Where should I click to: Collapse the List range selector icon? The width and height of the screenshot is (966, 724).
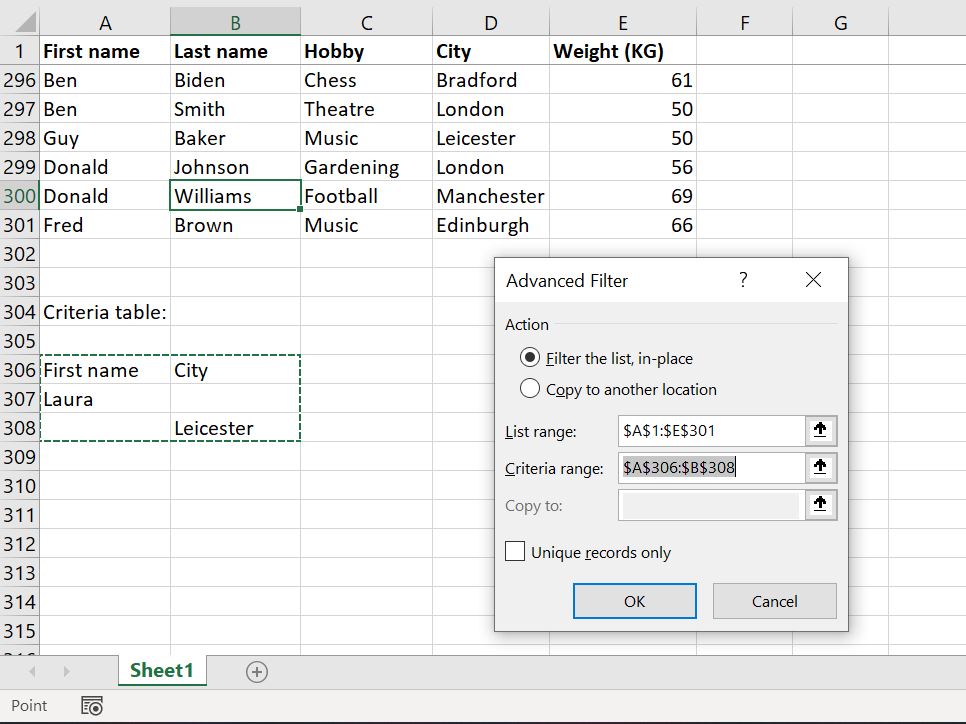[x=820, y=430]
